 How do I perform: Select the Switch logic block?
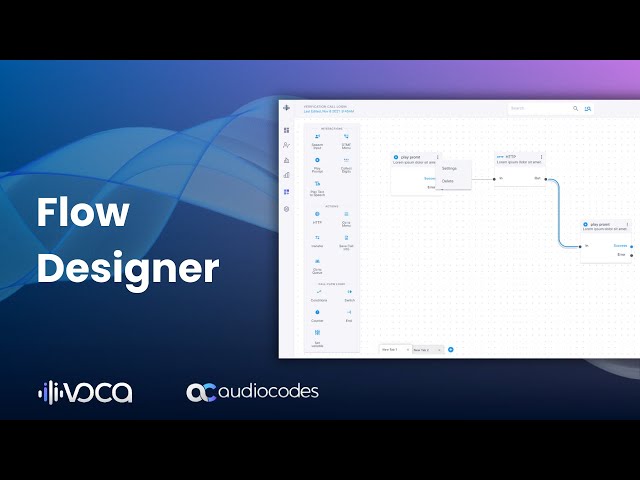pos(349,296)
